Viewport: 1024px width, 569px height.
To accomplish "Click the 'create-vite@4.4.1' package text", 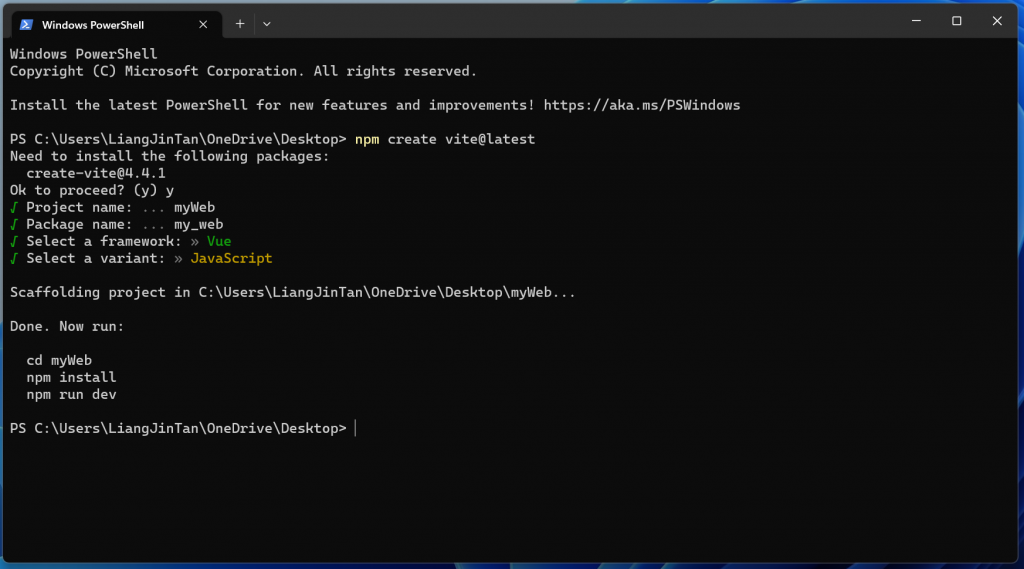I will click(96, 173).
